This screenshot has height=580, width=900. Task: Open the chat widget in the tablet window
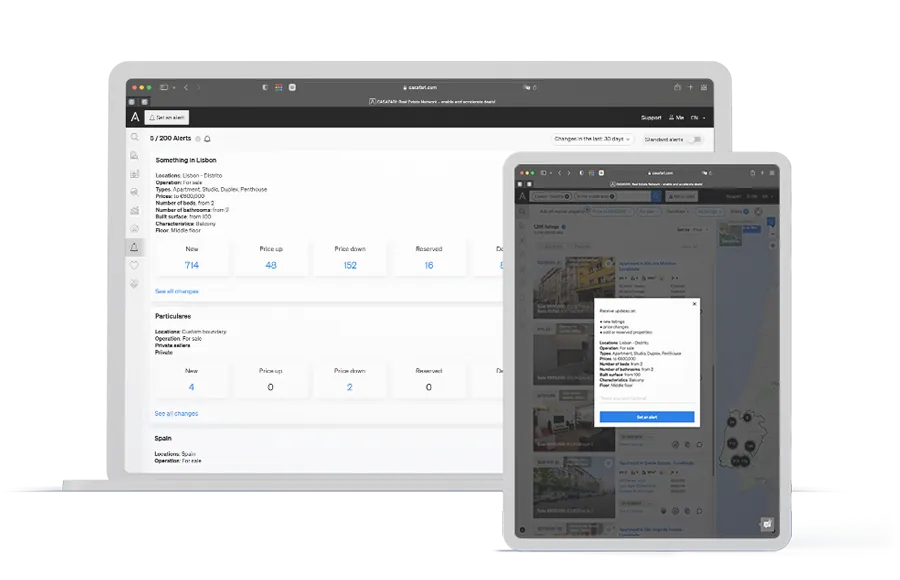click(x=767, y=524)
